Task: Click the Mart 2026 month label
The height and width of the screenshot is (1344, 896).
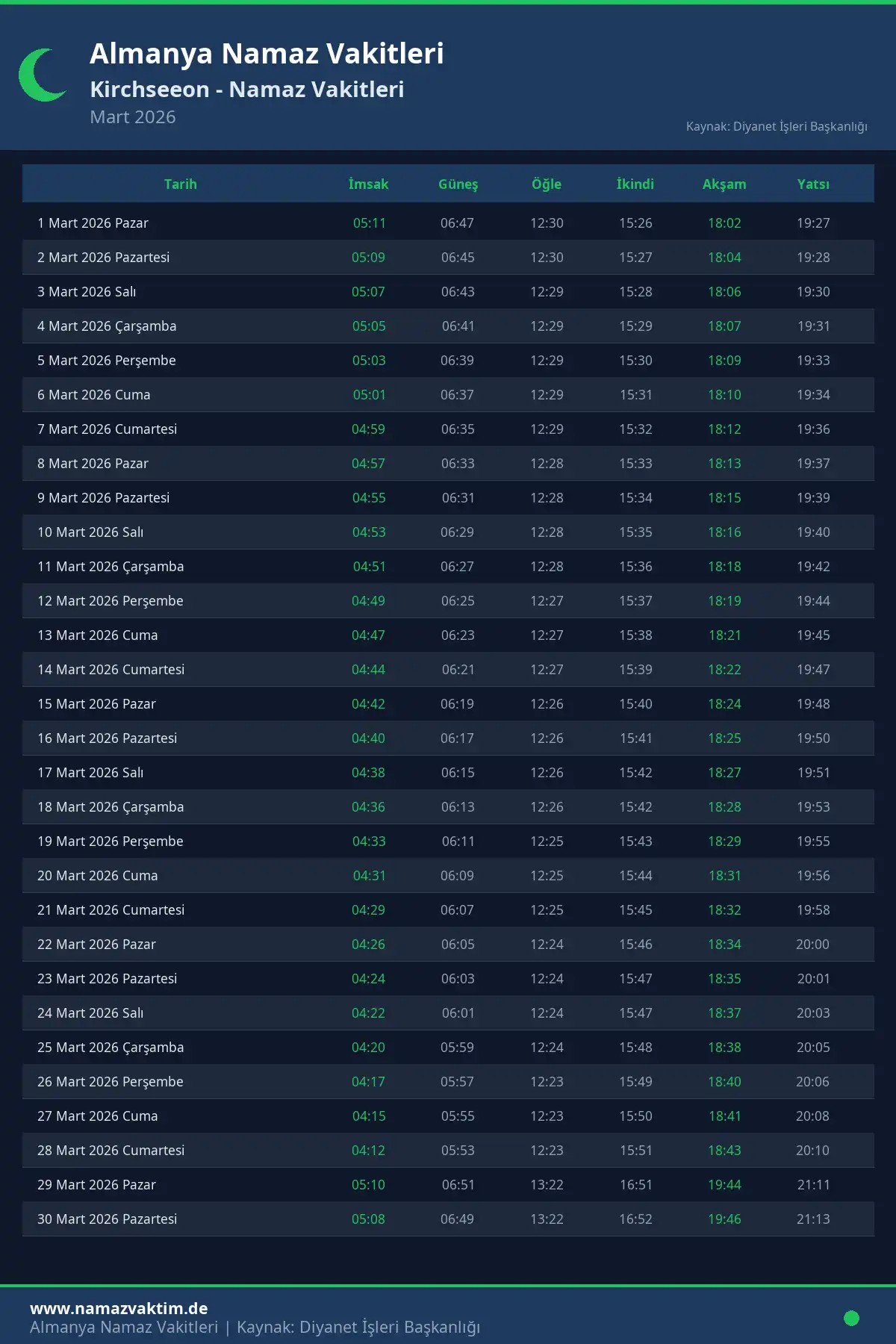Action: click(133, 117)
